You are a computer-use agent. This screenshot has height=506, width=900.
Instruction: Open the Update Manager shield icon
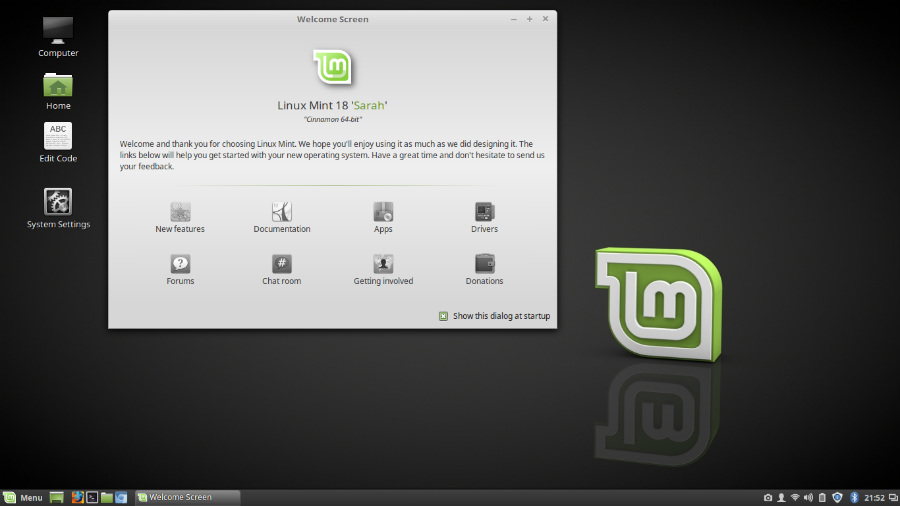(837, 497)
